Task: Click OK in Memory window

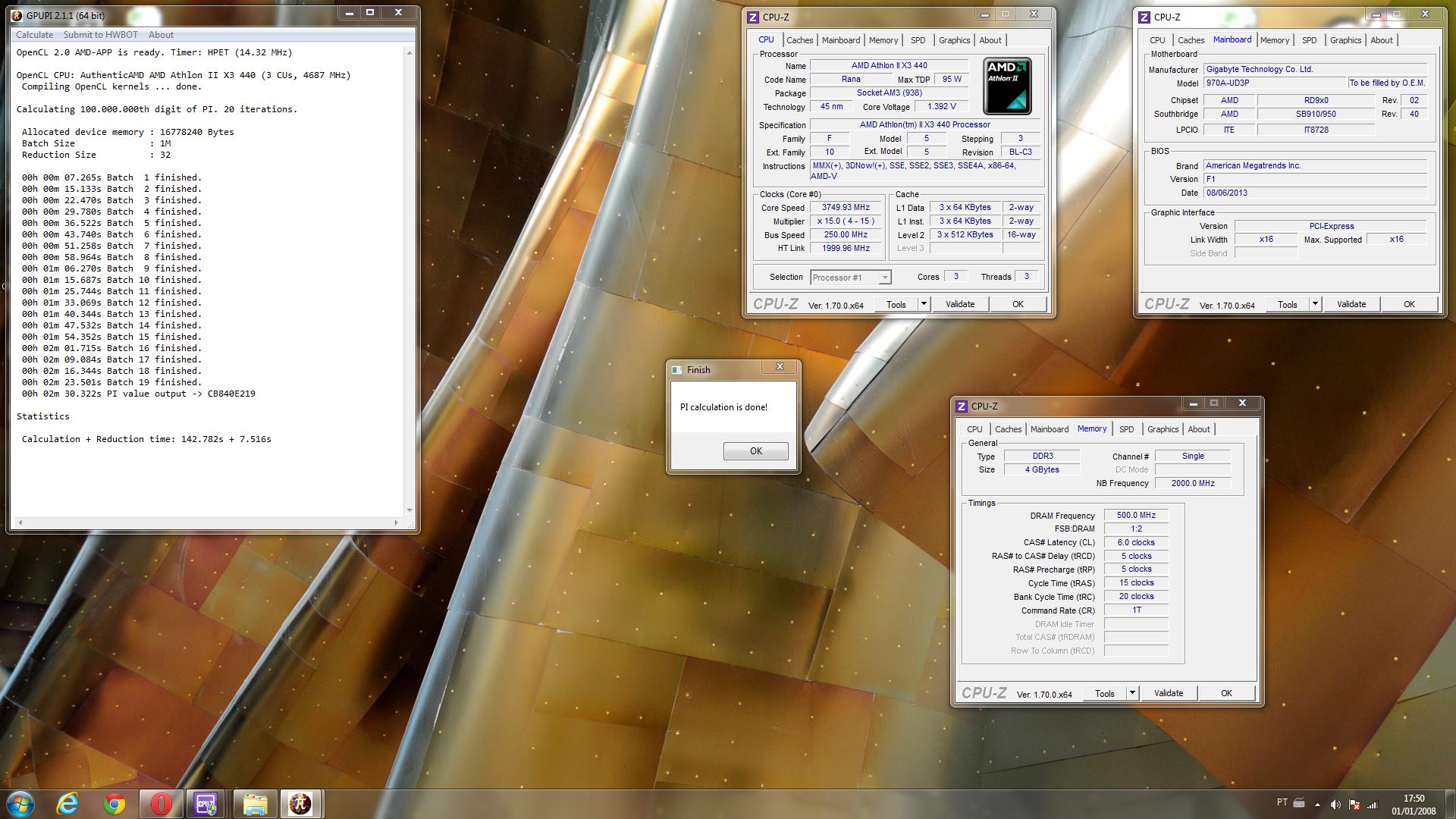Action: pyautogui.click(x=1226, y=693)
